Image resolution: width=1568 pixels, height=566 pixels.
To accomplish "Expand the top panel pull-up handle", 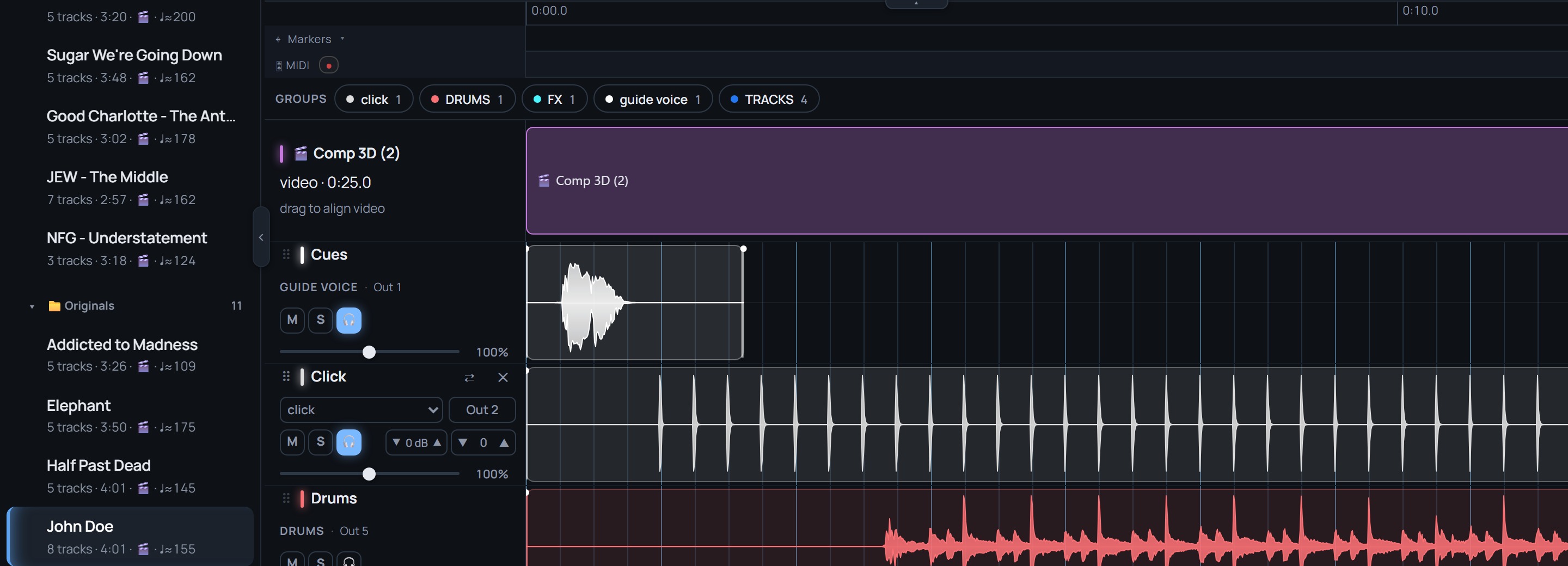I will tap(916, 4).
